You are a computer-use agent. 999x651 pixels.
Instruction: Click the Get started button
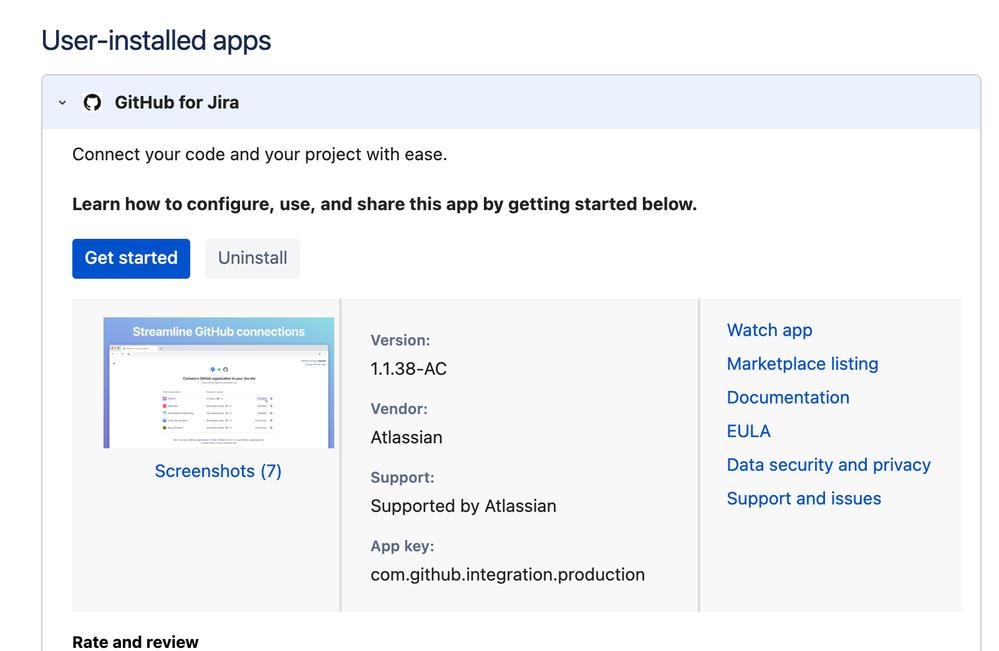(131, 258)
